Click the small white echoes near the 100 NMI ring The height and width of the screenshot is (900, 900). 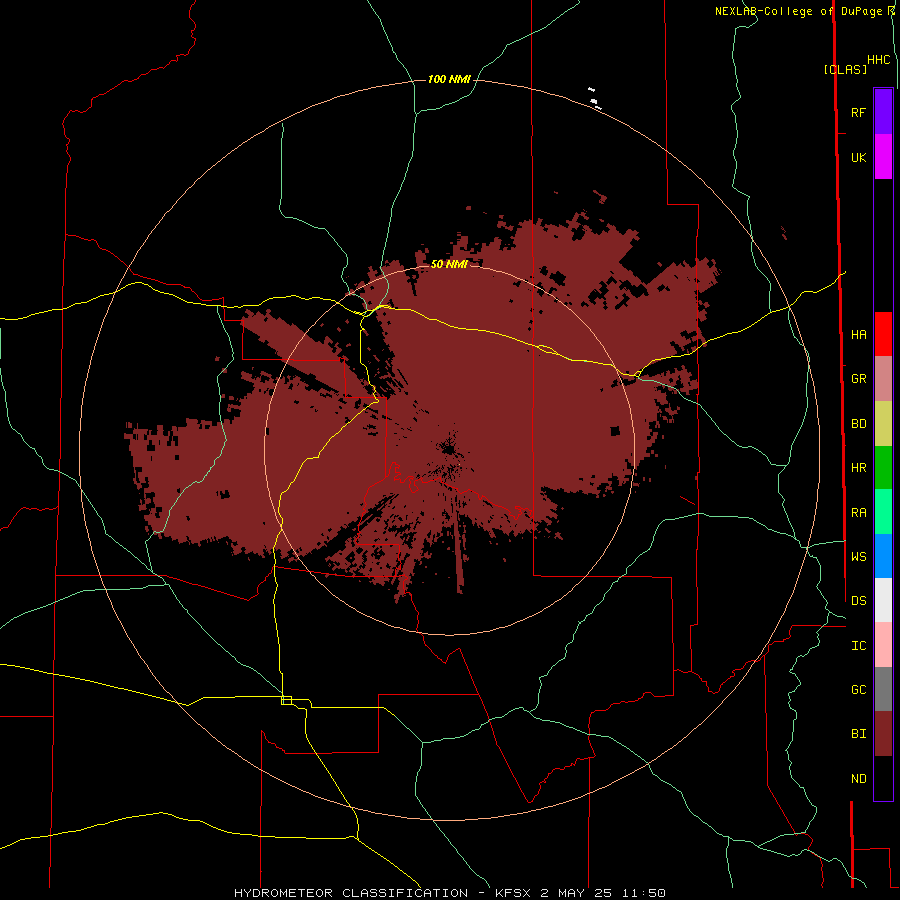tap(594, 99)
